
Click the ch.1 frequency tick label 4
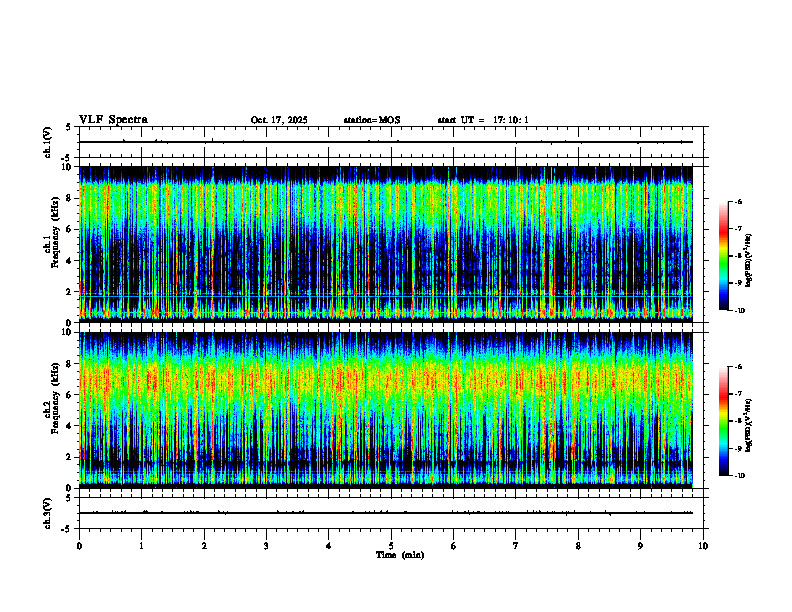tap(70, 261)
